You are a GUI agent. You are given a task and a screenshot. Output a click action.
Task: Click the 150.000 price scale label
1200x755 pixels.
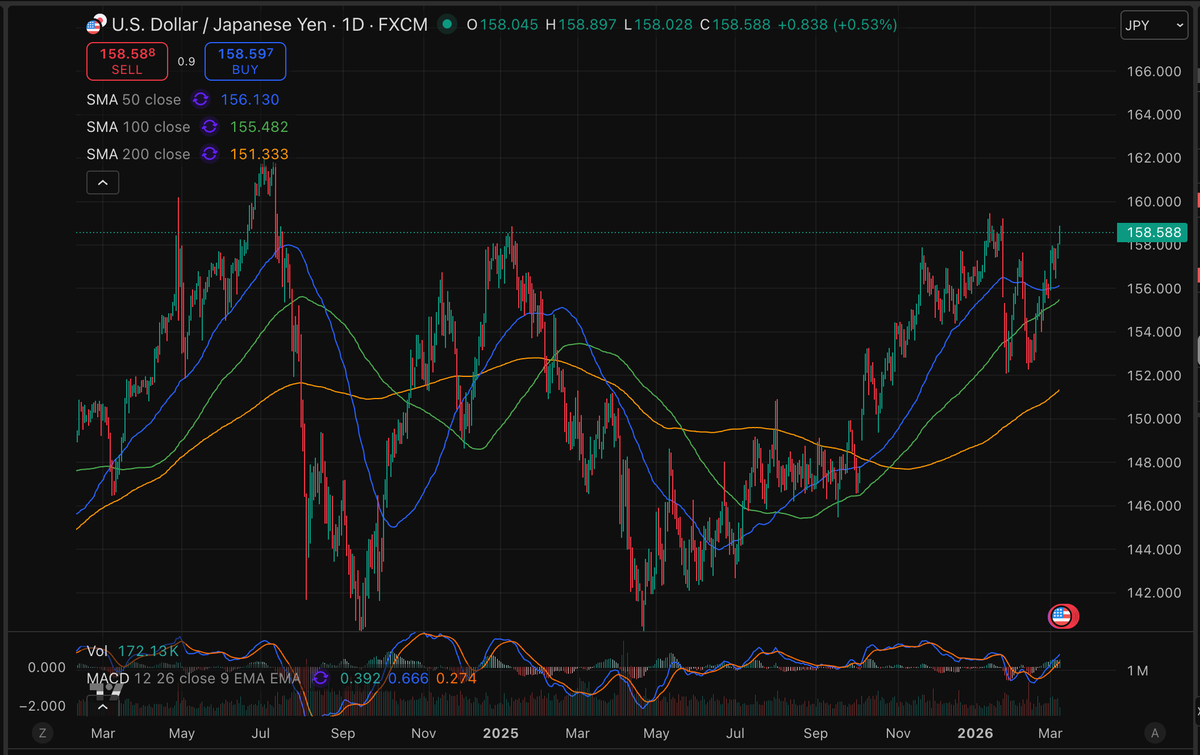click(x=1155, y=418)
